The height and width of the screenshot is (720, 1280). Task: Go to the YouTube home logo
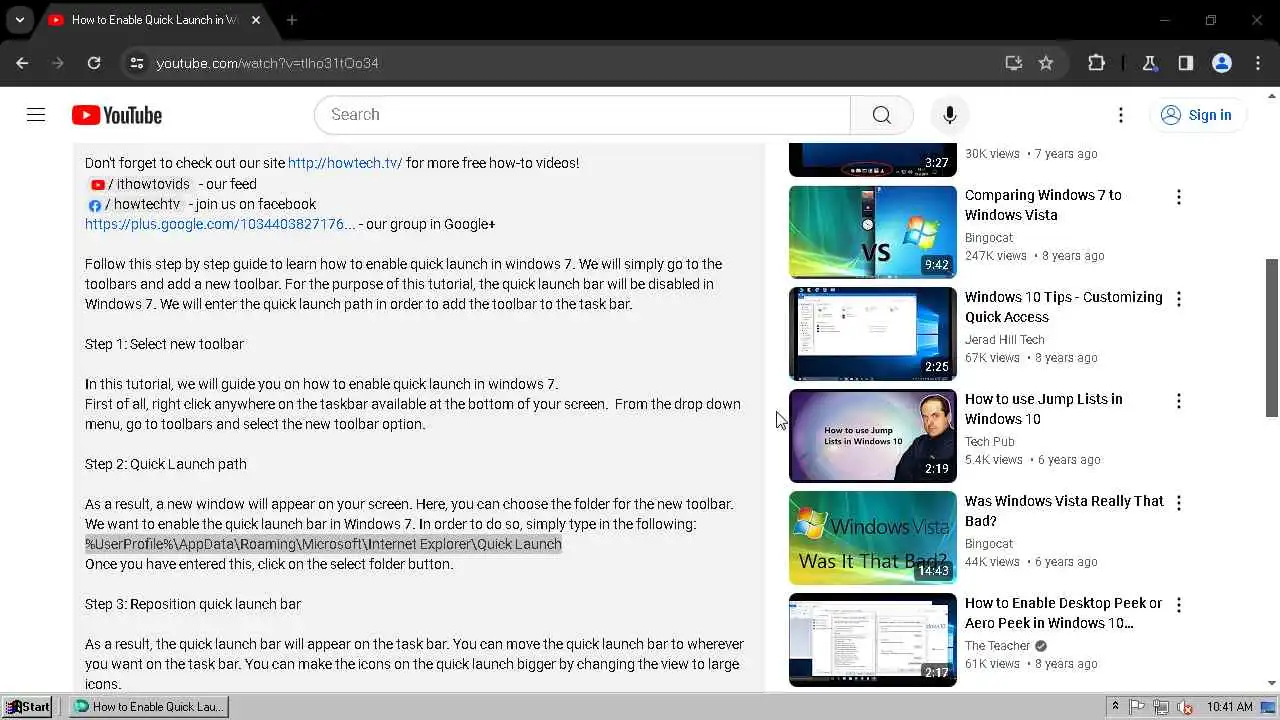(x=117, y=115)
